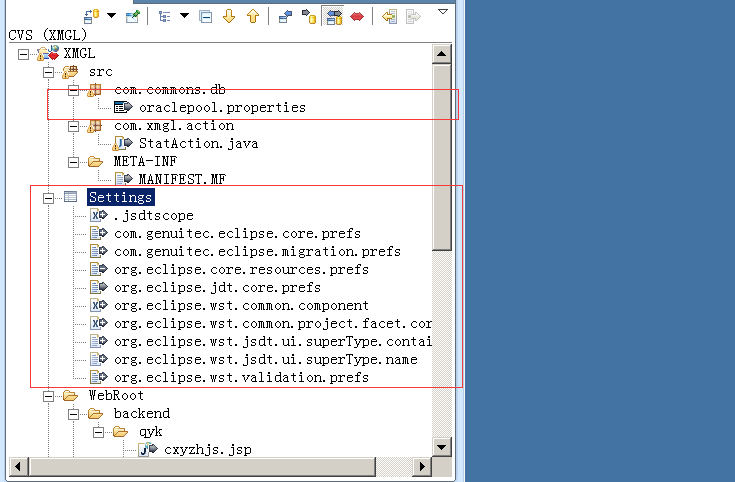Collapse the META-INF folder
This screenshot has width=735, height=482.
73,162
